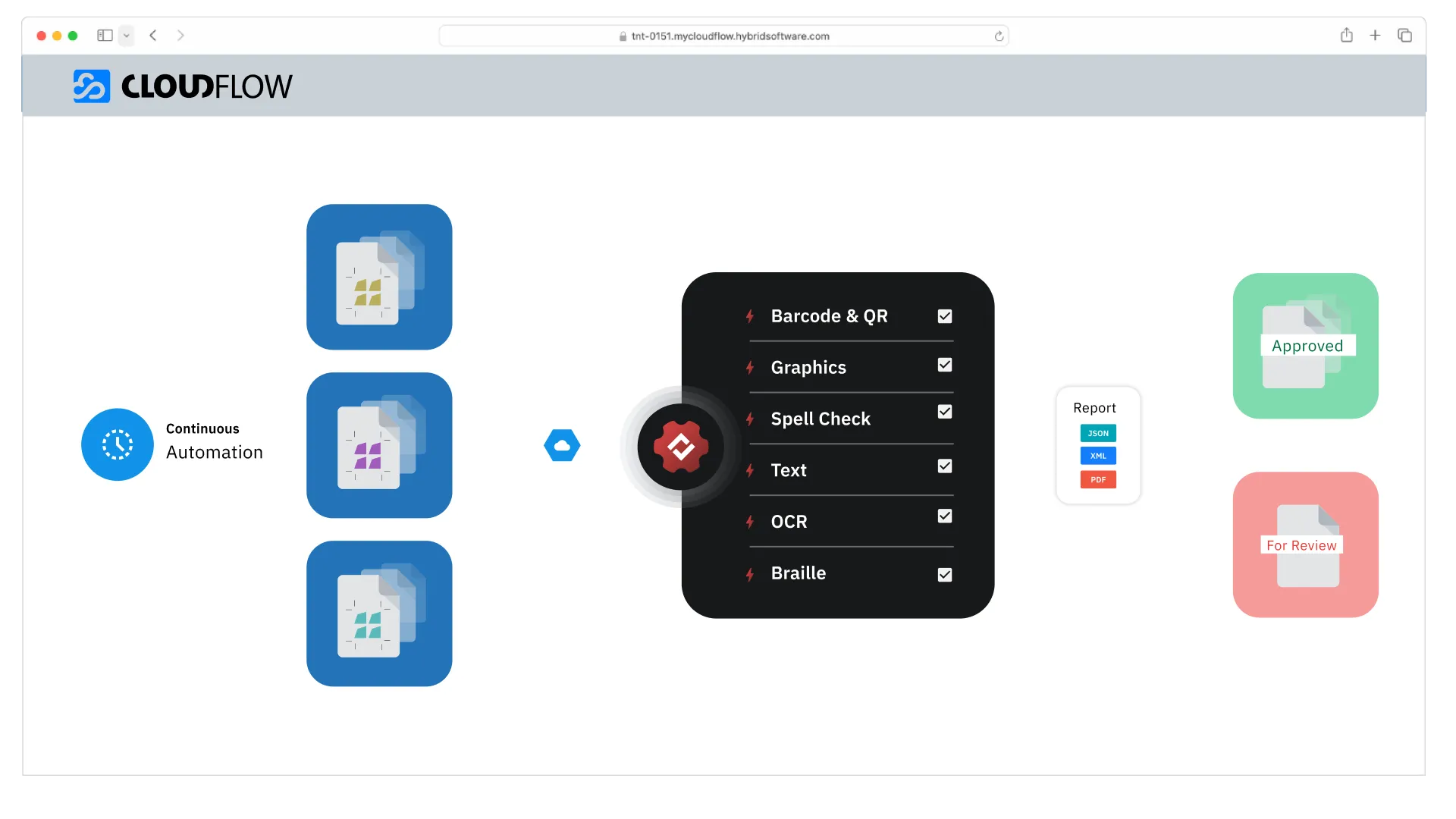Screen dimensions: 1456x819
Task: Click the JSON report badge
Action: (x=1097, y=433)
